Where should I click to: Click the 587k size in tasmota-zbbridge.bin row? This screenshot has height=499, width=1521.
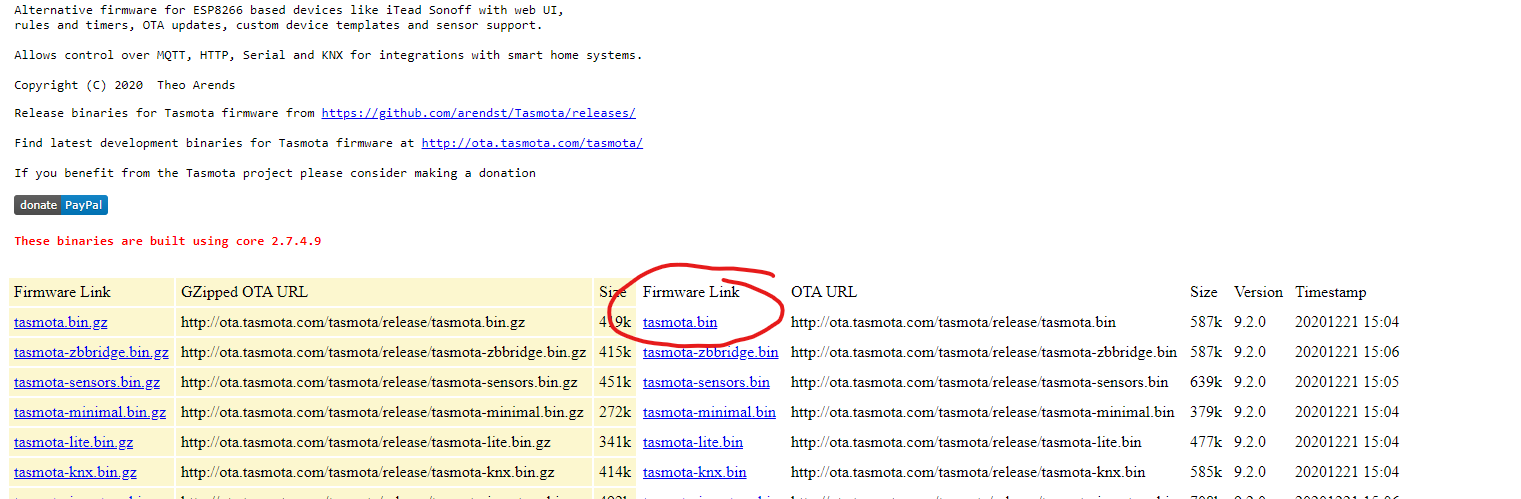(1206, 352)
